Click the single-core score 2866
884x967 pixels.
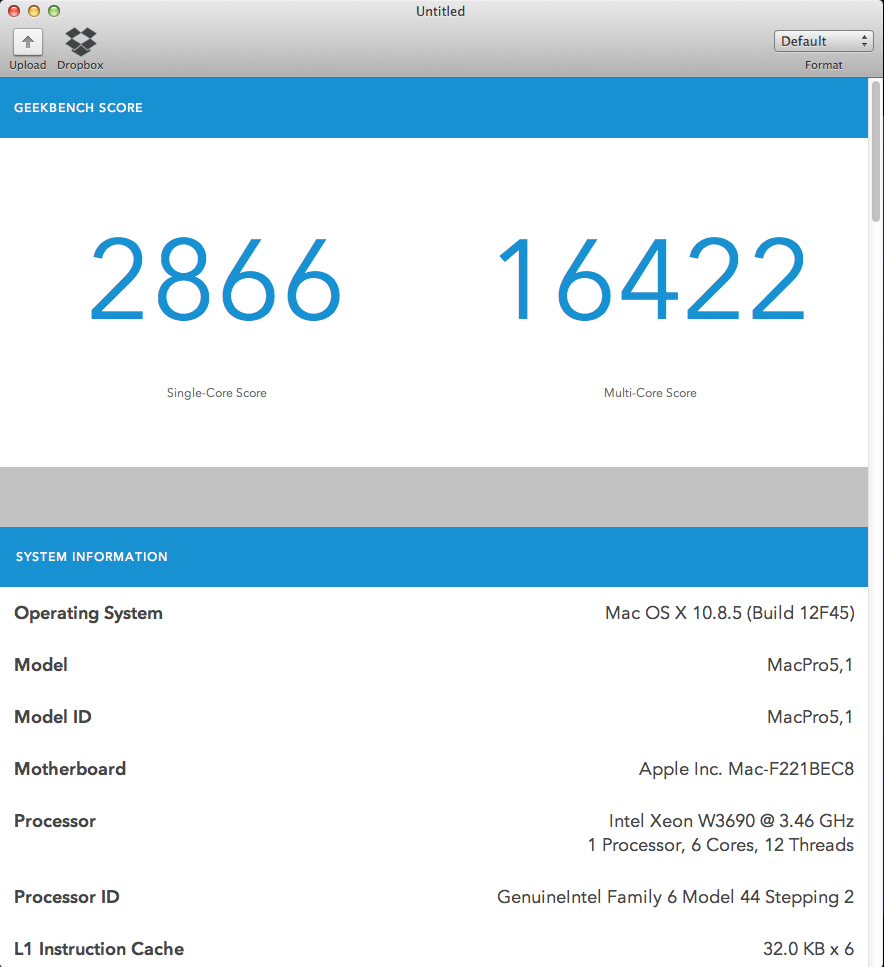[x=215, y=279]
